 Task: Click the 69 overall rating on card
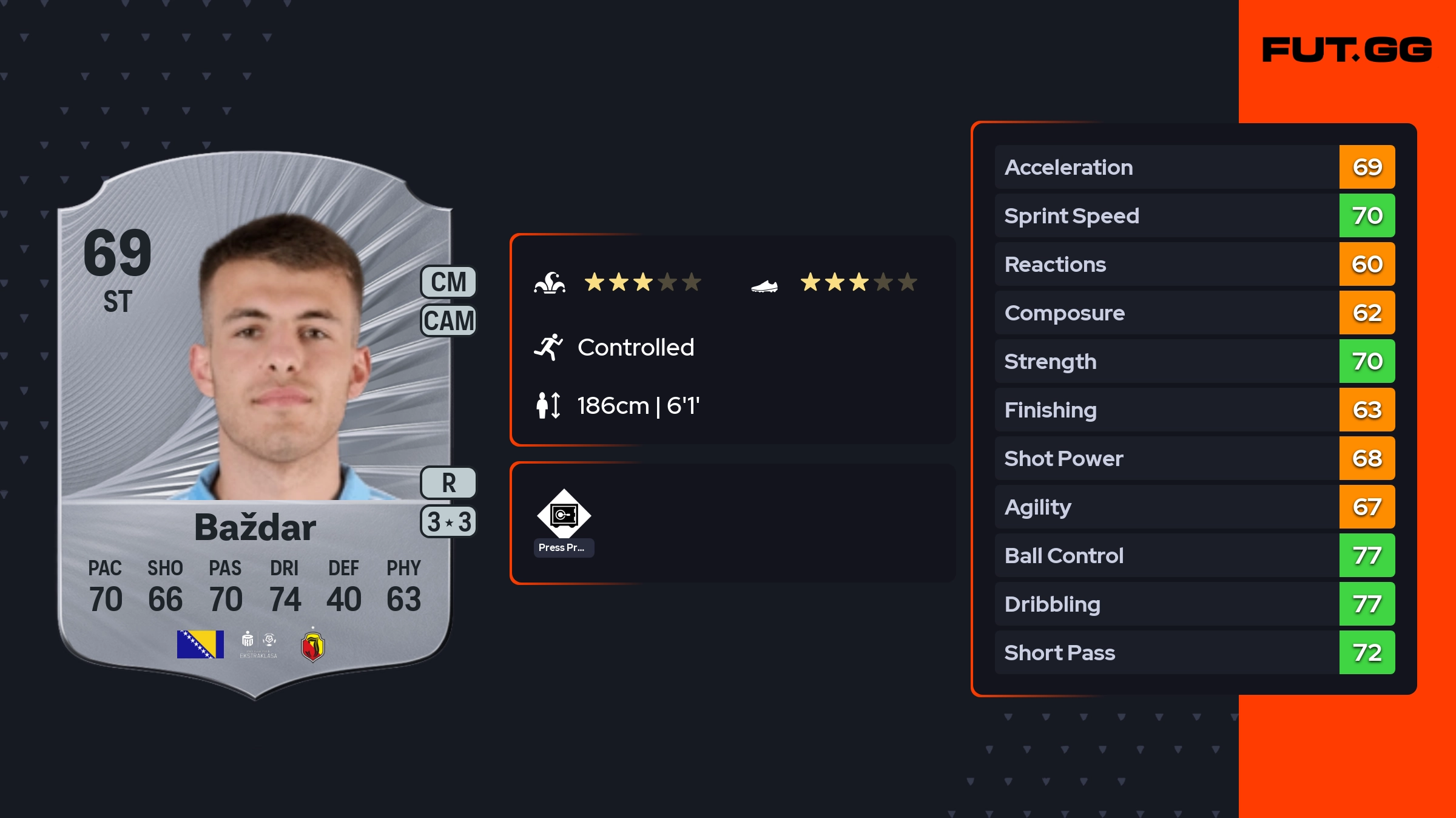(x=118, y=252)
